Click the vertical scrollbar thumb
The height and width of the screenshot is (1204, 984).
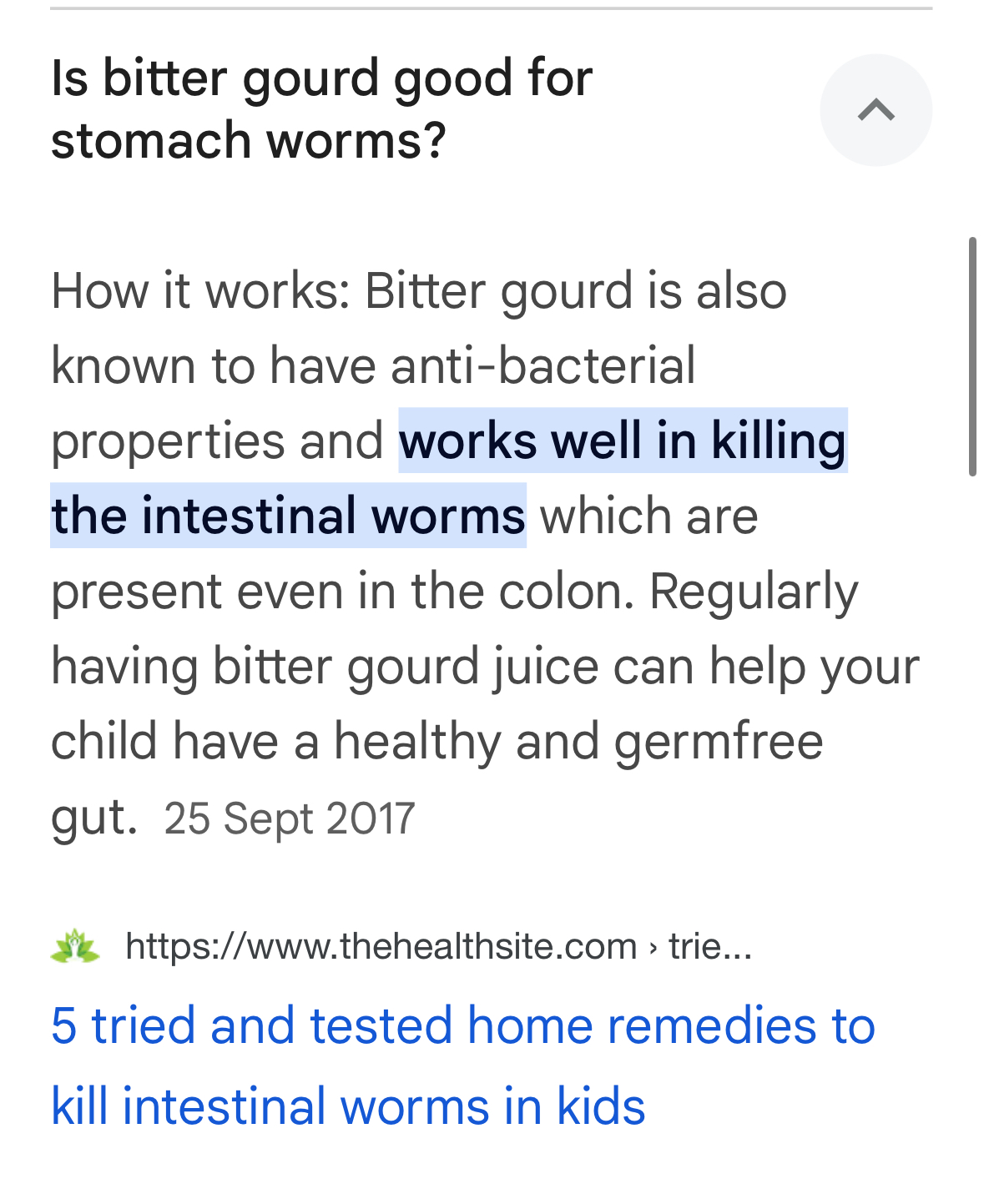click(971, 357)
